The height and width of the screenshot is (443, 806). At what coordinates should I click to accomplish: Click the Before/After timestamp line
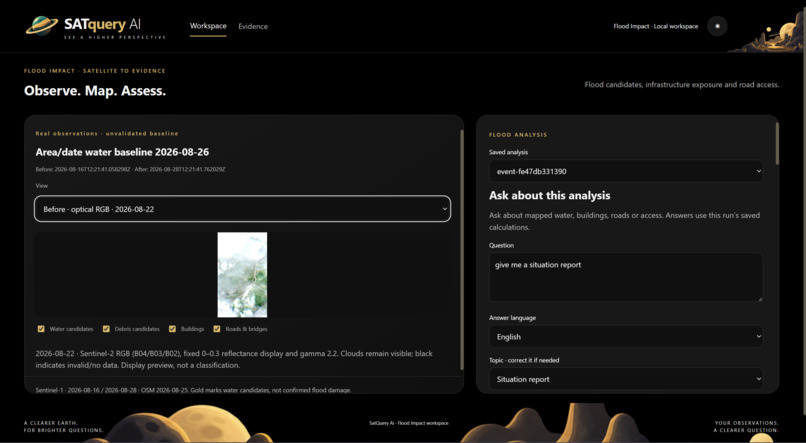[131, 169]
